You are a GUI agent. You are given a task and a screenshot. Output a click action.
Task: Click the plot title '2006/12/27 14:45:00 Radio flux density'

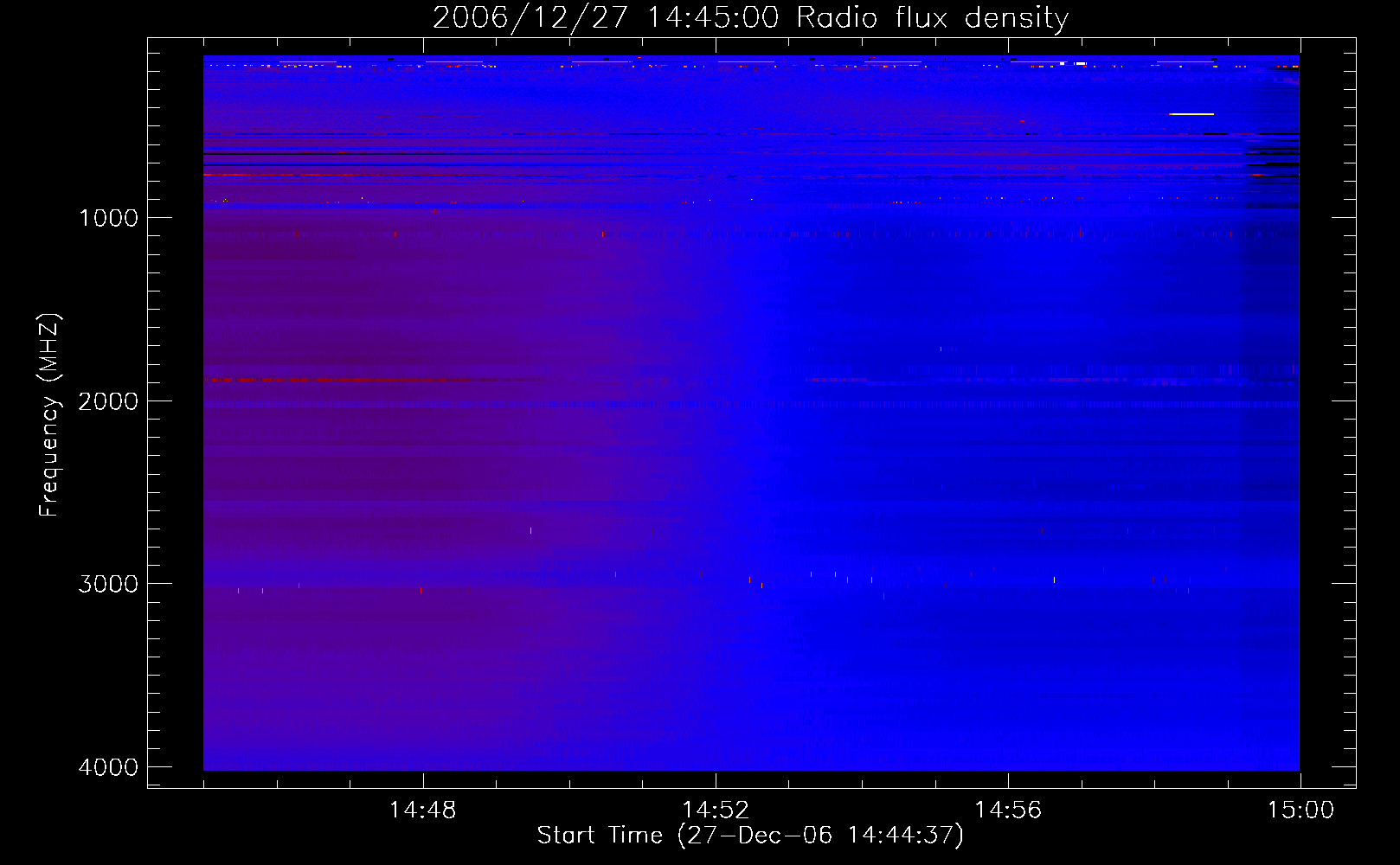(x=751, y=17)
